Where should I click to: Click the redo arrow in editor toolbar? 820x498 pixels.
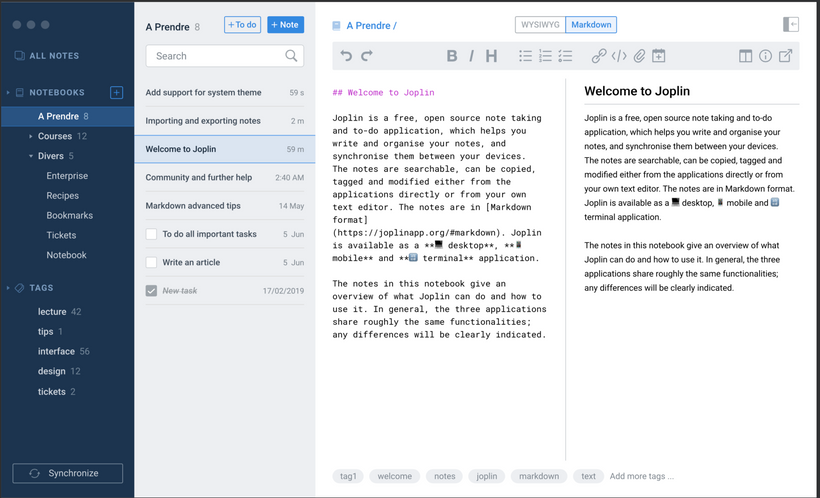click(367, 55)
